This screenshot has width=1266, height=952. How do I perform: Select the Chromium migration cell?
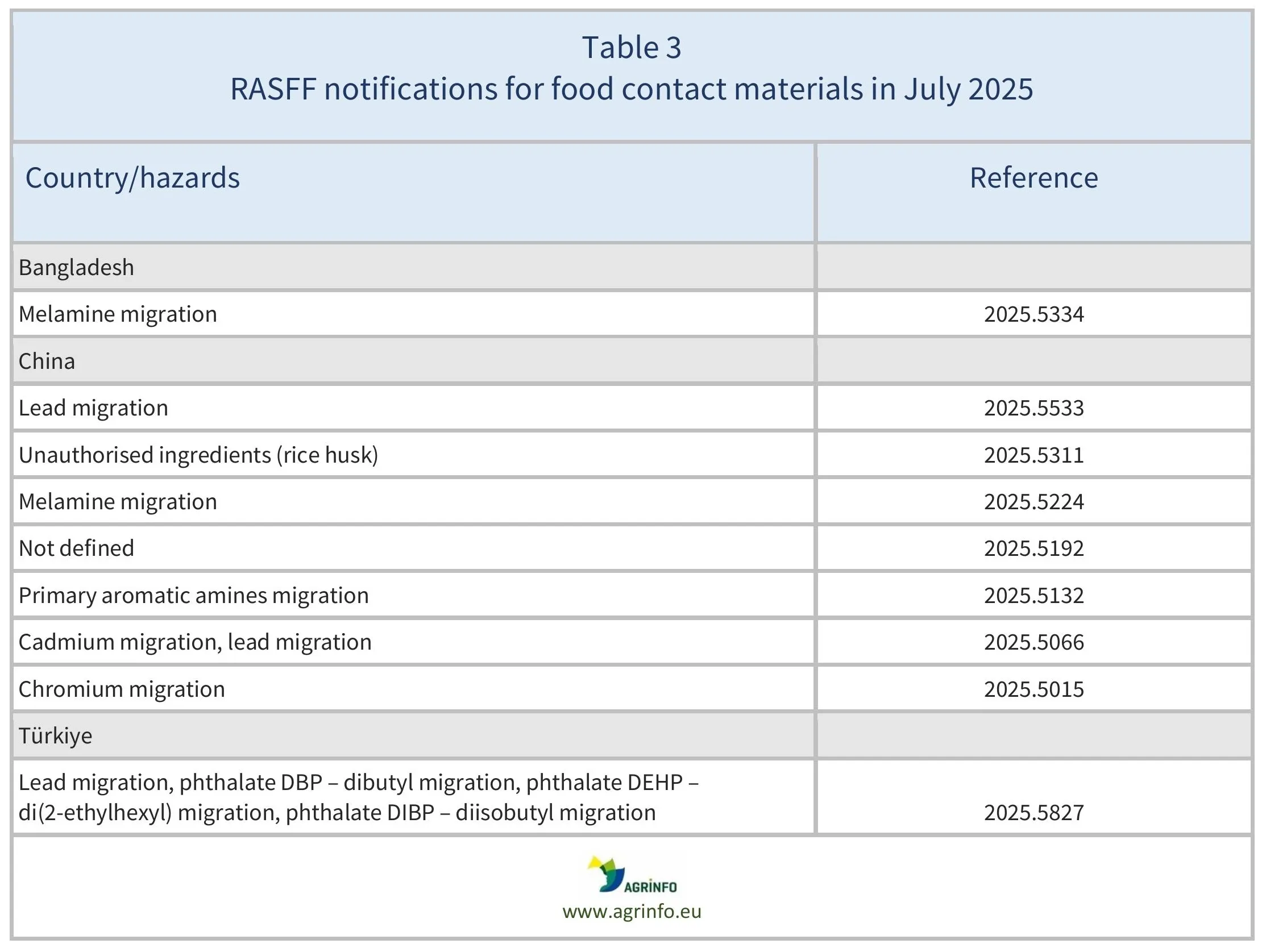(121, 689)
